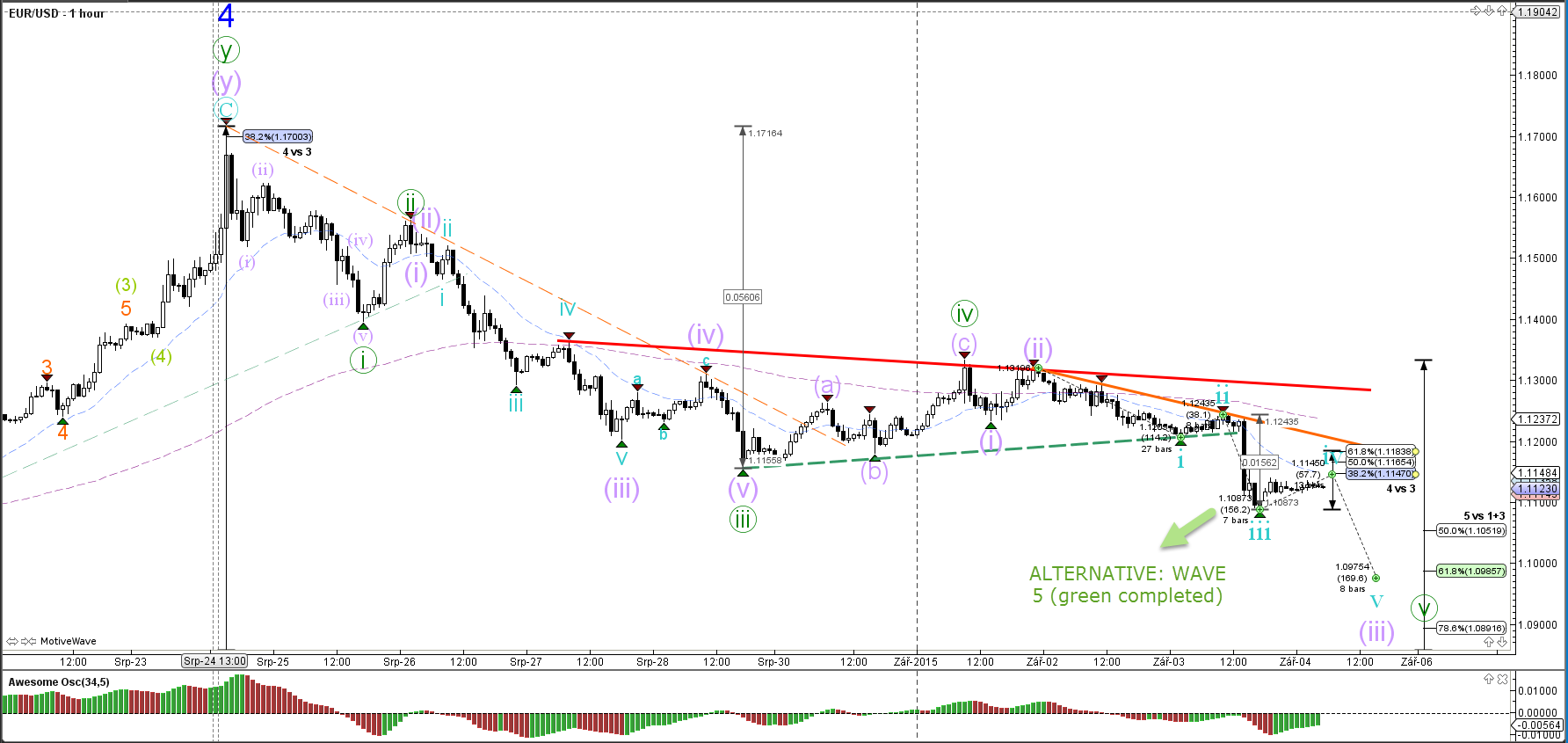
Task: Click the right-arrow icon beside the 1.19042 price
Action: tap(1476, 11)
